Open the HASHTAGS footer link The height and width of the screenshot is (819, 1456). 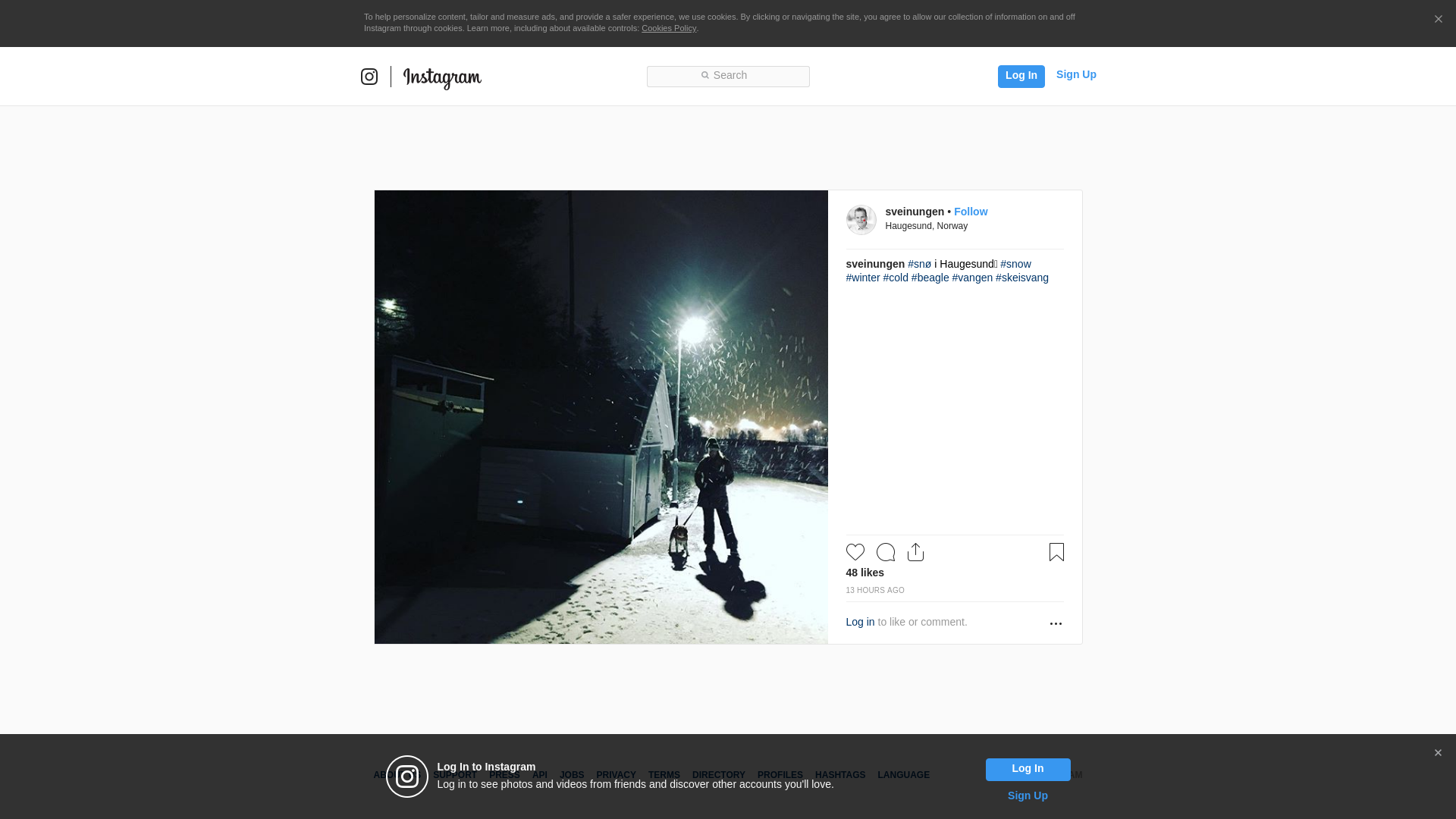[839, 775]
